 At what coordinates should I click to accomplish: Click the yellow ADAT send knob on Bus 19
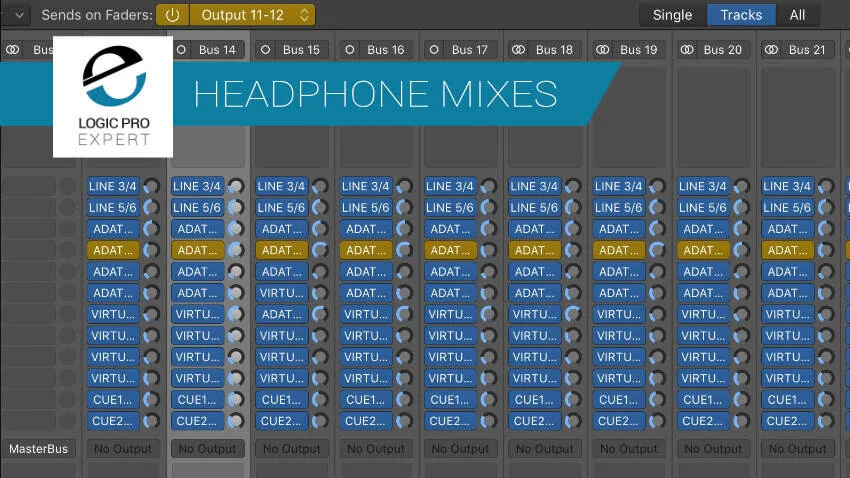point(657,250)
